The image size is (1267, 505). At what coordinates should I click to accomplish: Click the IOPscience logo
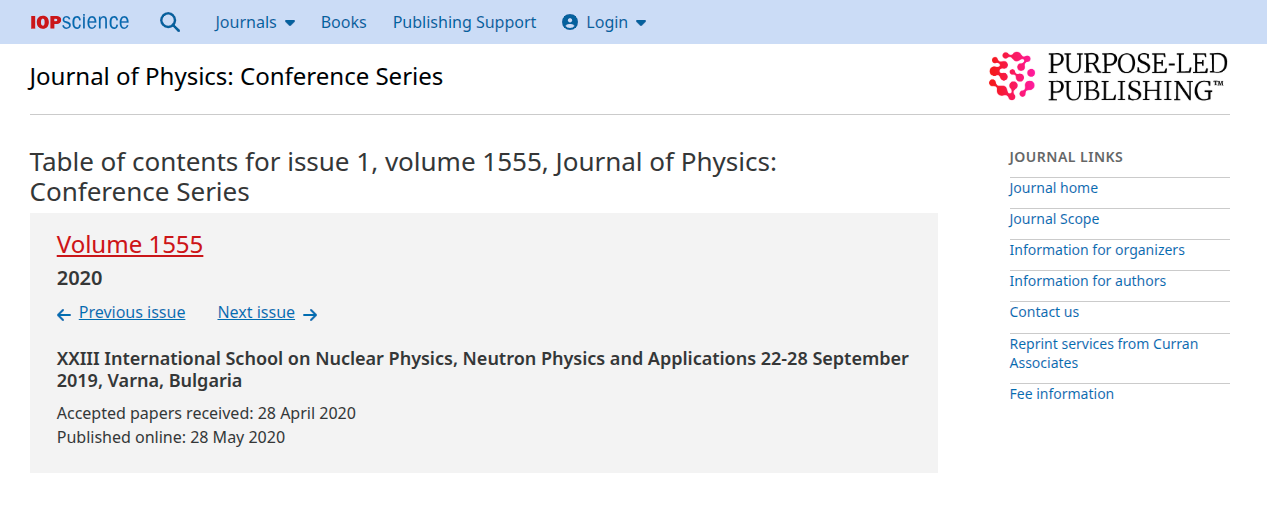tap(79, 22)
